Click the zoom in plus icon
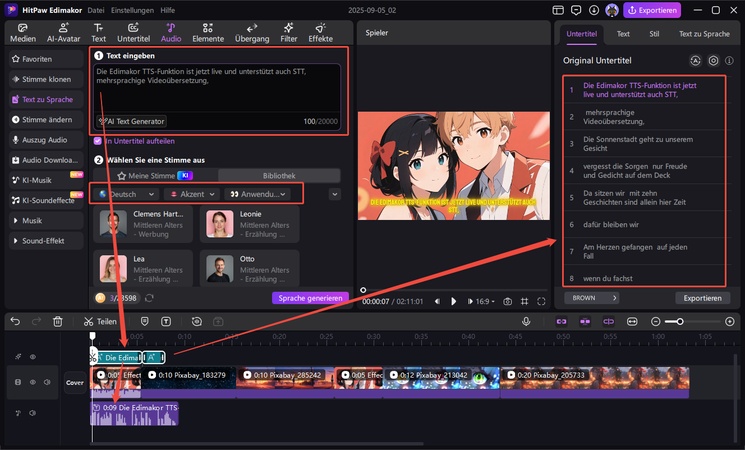The height and width of the screenshot is (450, 745). (730, 322)
